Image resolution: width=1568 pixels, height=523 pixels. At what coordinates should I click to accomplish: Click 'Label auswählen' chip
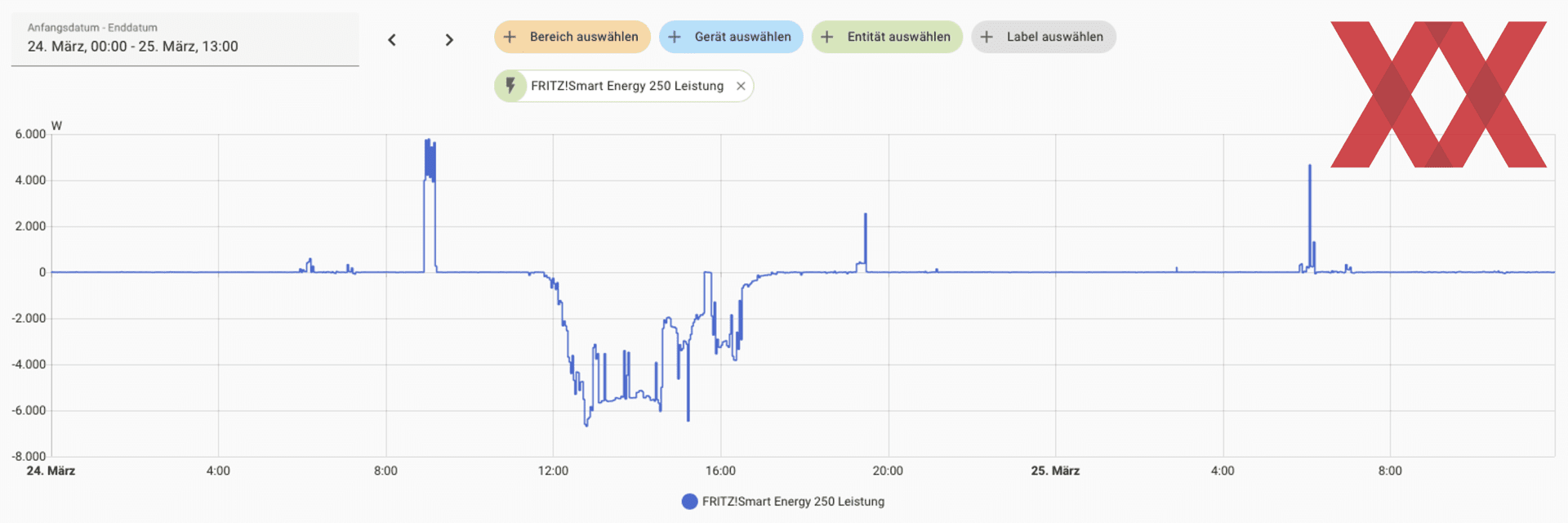(x=1043, y=37)
